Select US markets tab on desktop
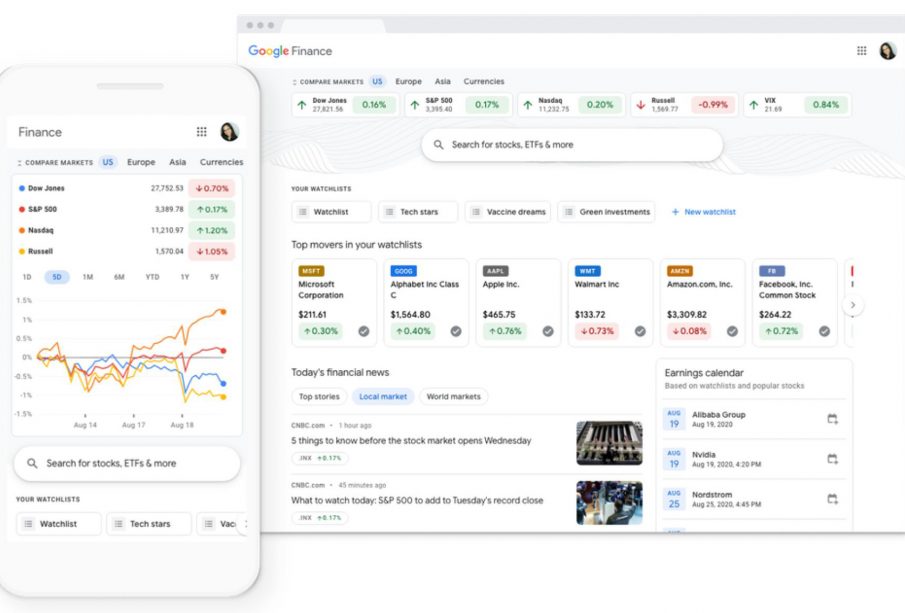905x613 pixels. [x=377, y=81]
